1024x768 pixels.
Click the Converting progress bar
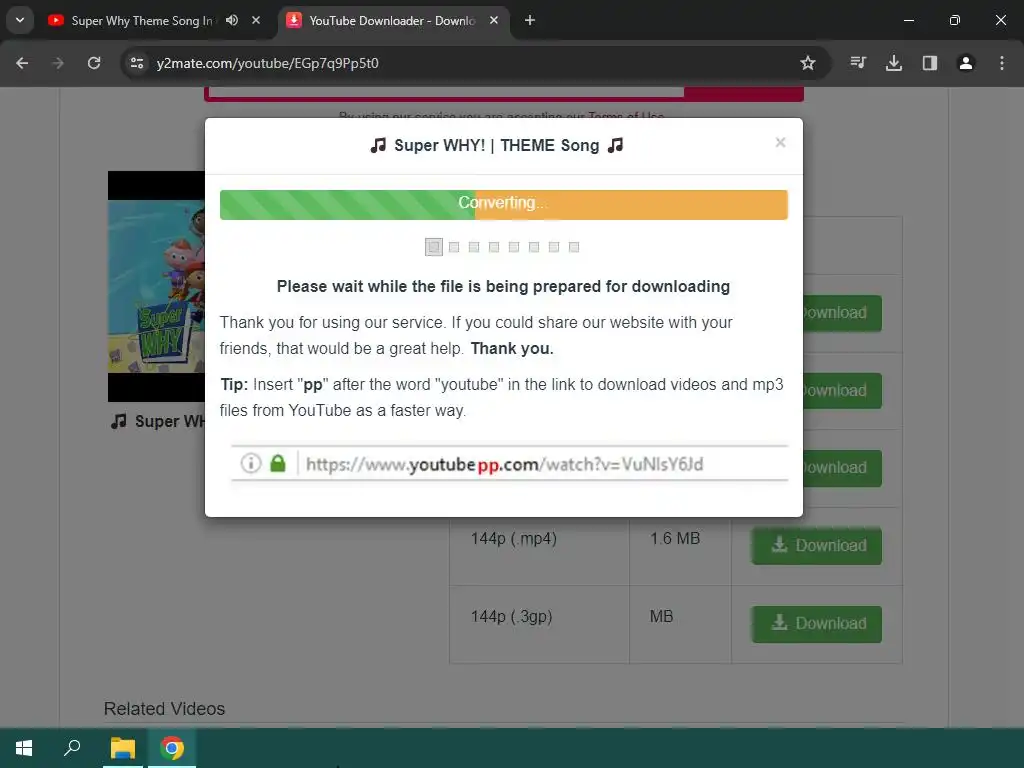(504, 205)
